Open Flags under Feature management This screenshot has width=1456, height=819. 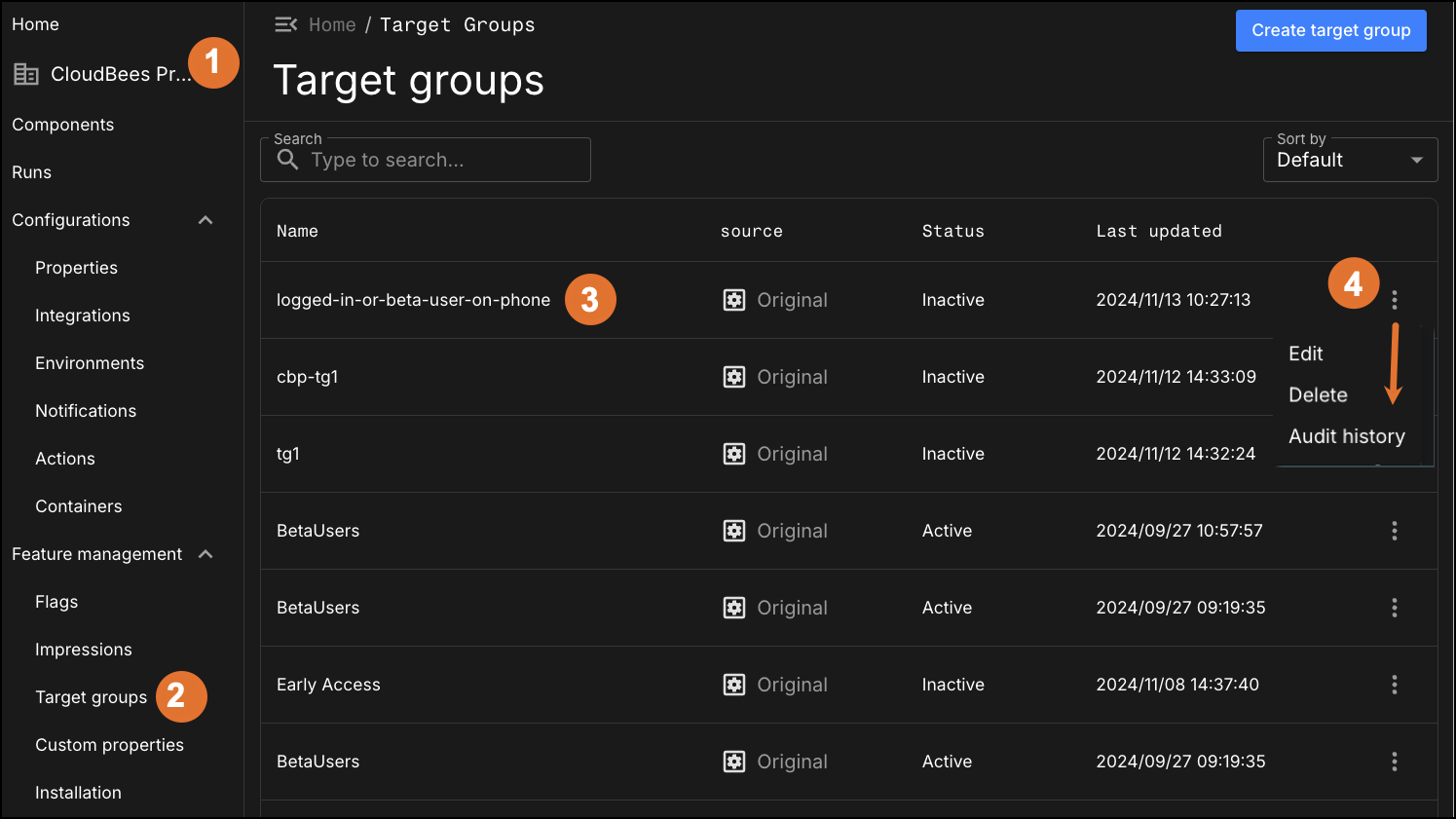[56, 602]
